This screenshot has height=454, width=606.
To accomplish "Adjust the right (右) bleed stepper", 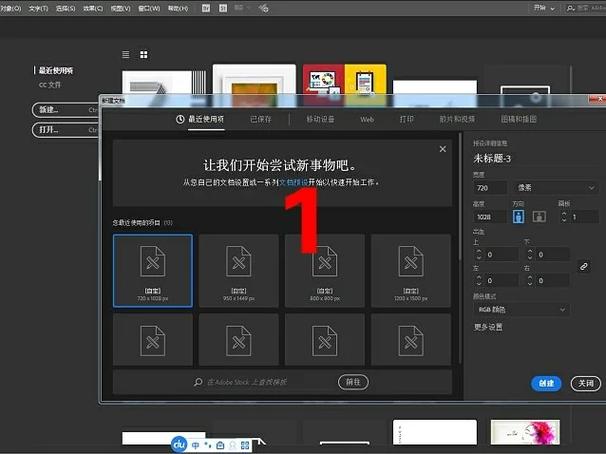I will pos(530,280).
